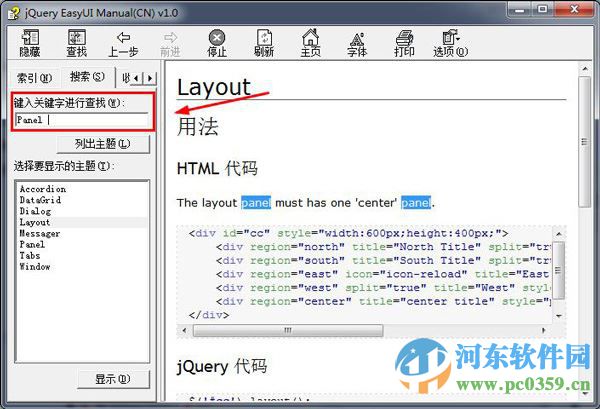Click the code line with region="center"
Viewport: 600px width, 409px height.
coord(383,301)
